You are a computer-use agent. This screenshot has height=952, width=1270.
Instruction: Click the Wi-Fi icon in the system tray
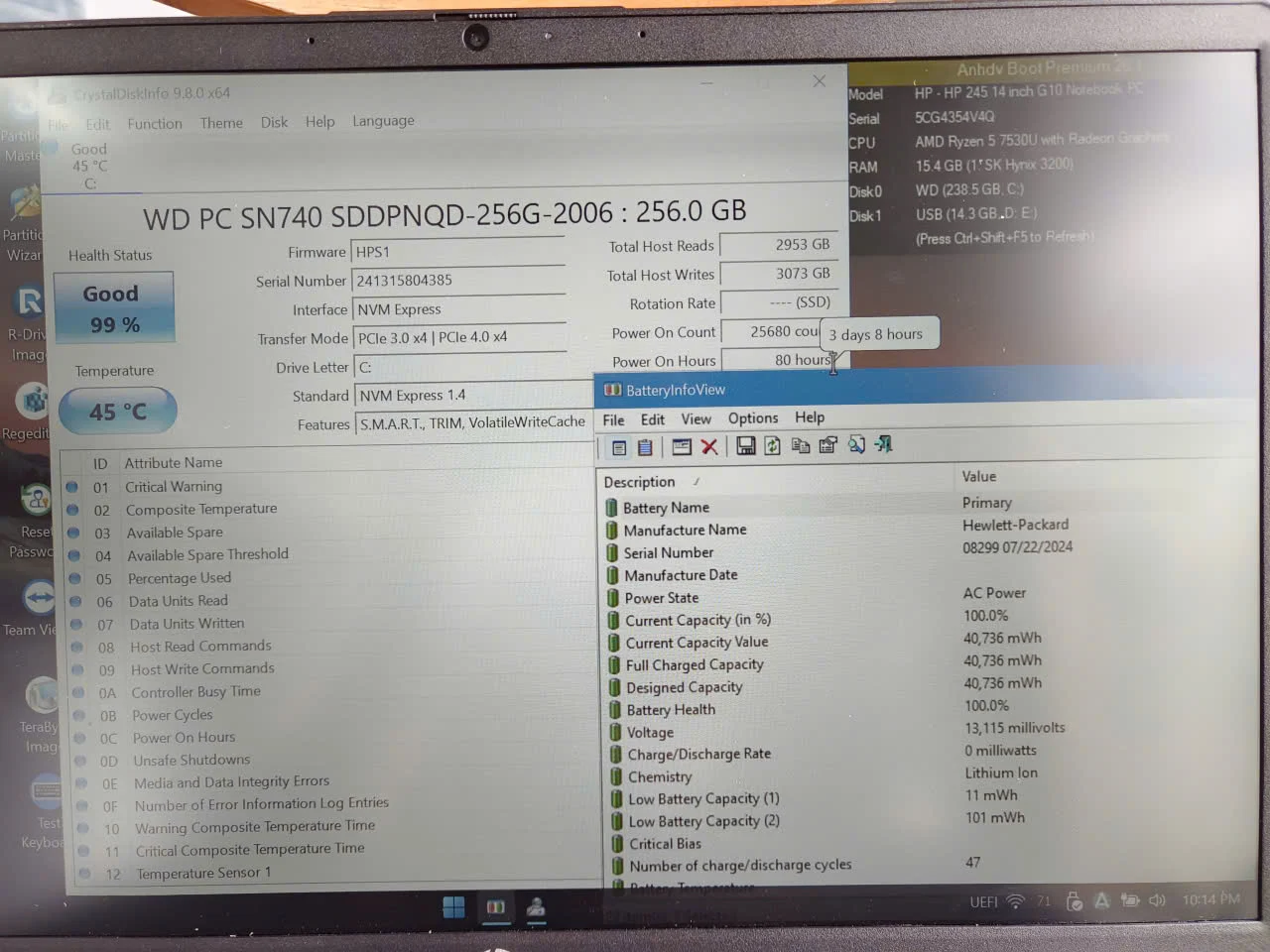click(x=1015, y=901)
